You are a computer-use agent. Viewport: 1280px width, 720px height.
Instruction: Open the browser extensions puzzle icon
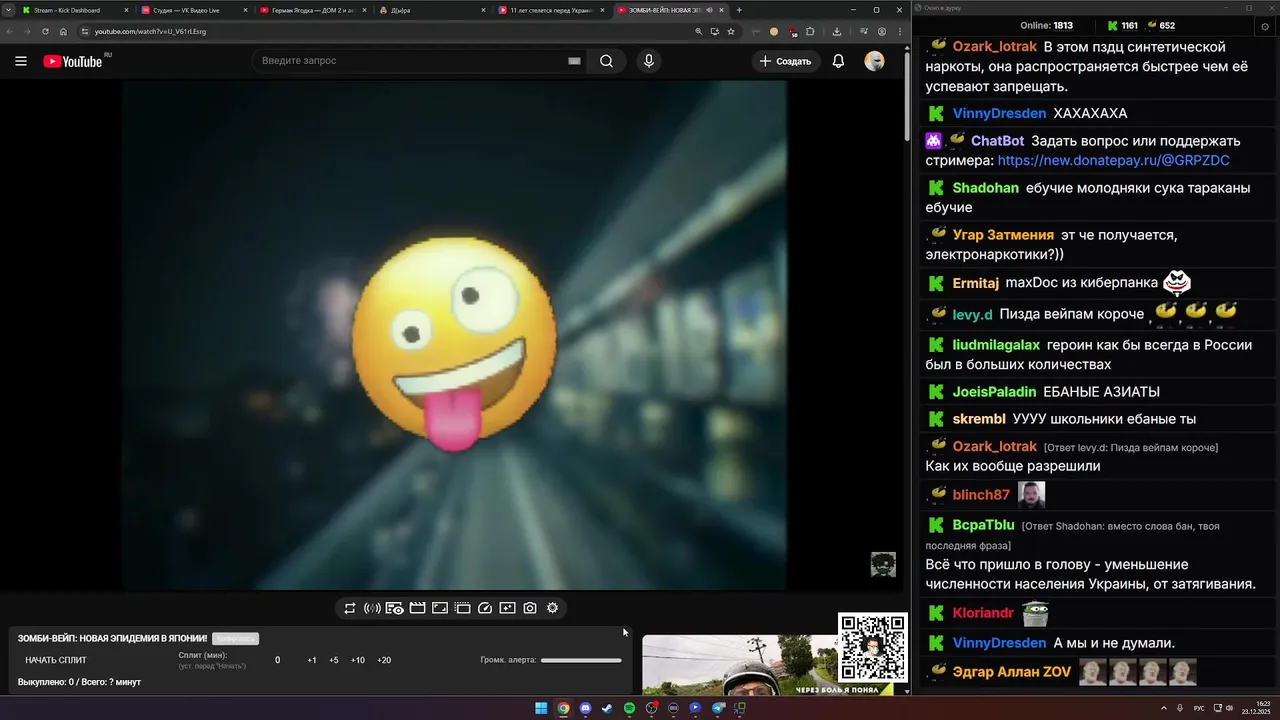(810, 31)
